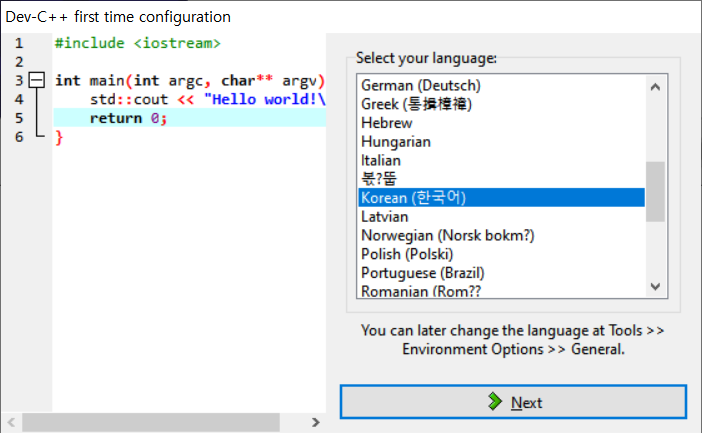Pick Norwegian (Norsk bokm?) language

[x=501, y=235]
